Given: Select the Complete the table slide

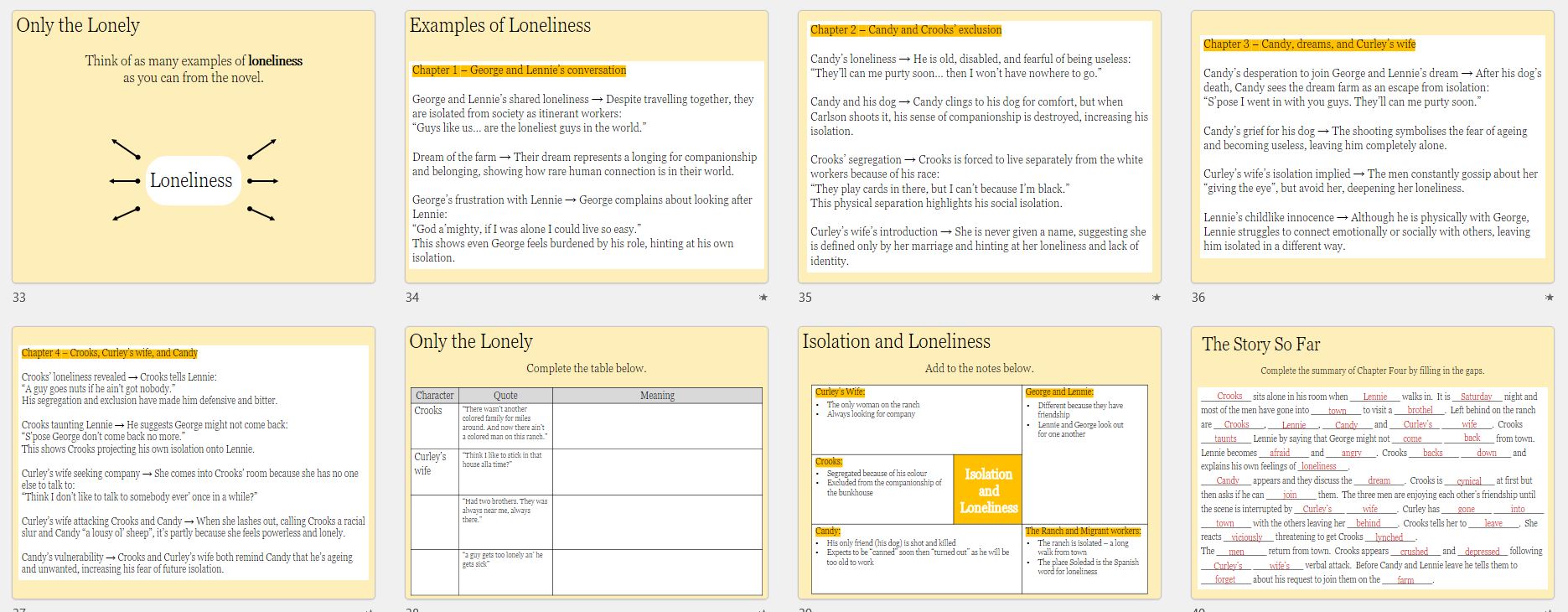Looking at the screenshot, I should pyautogui.click(x=586, y=462).
